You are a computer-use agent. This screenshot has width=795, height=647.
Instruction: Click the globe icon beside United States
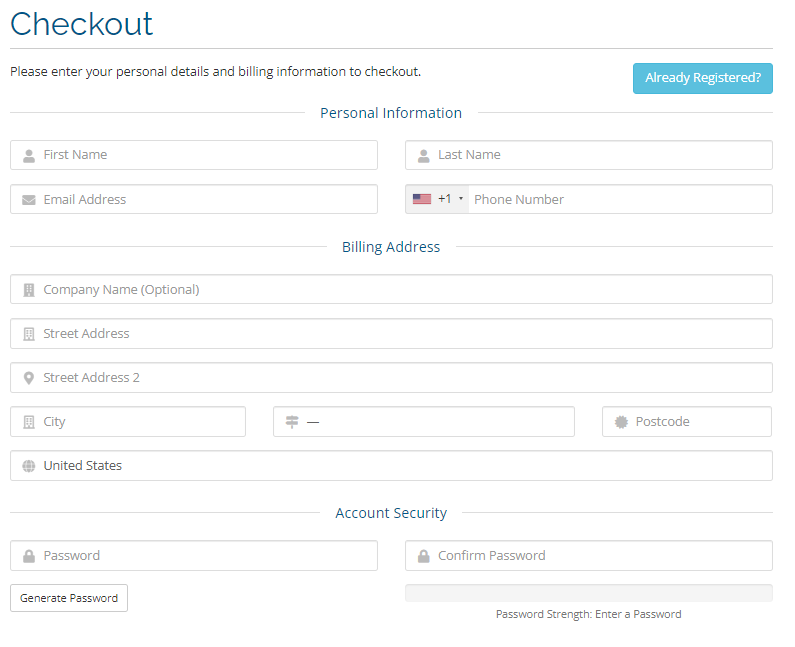click(29, 466)
